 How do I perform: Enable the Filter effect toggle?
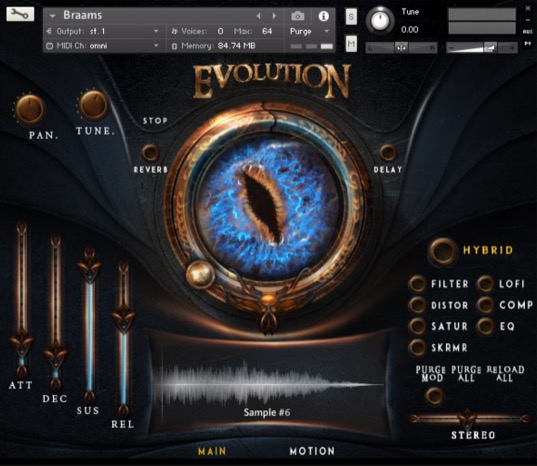coord(417,284)
